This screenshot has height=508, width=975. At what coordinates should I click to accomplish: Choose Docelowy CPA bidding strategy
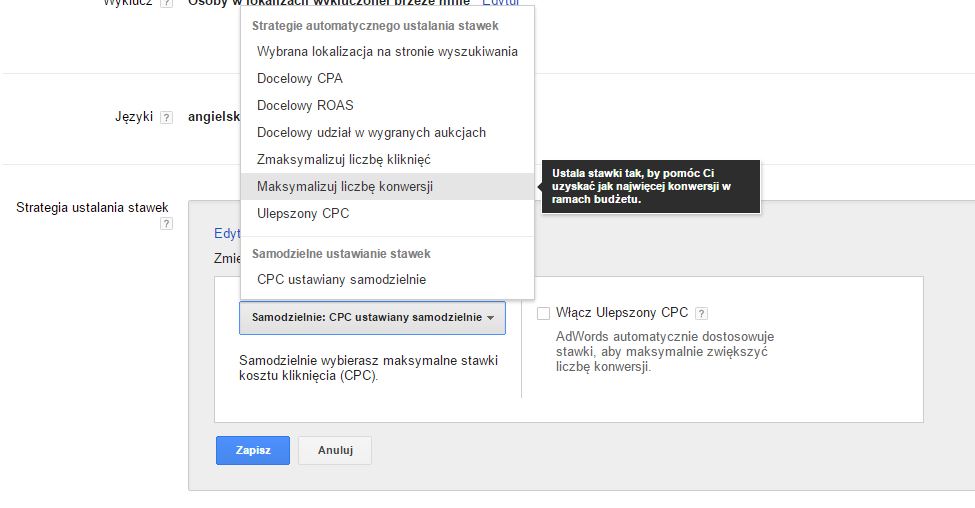[387, 78]
